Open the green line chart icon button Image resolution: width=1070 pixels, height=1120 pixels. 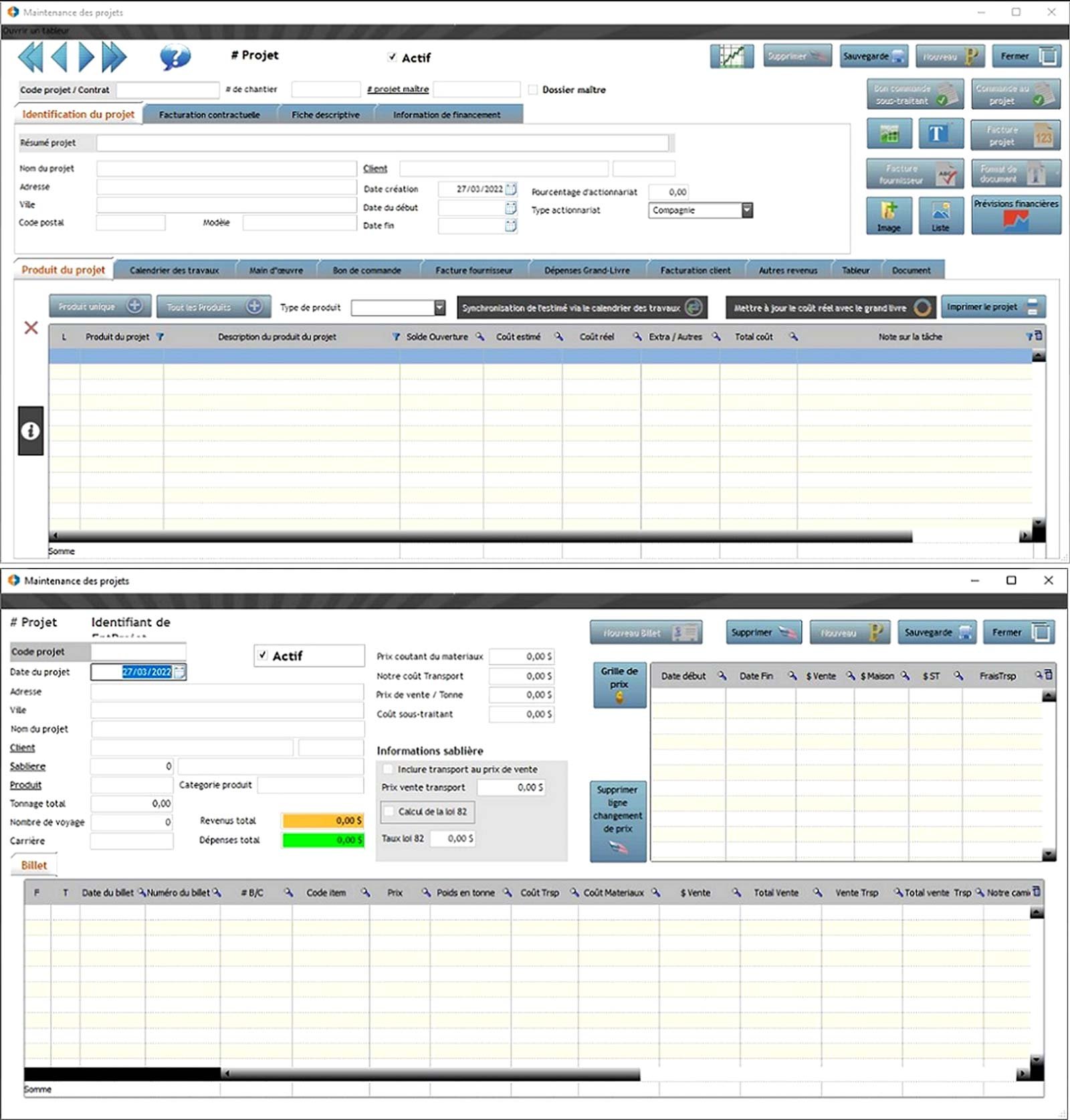click(732, 56)
